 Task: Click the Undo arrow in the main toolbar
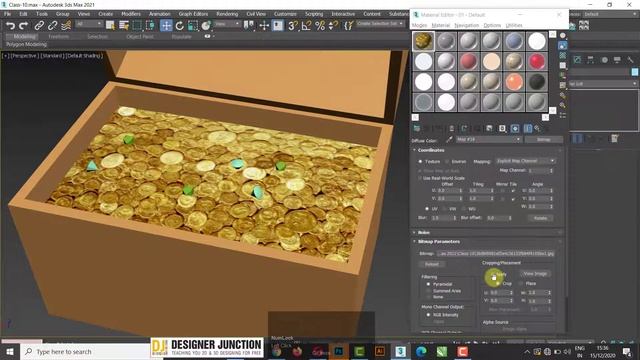click(x=10, y=26)
